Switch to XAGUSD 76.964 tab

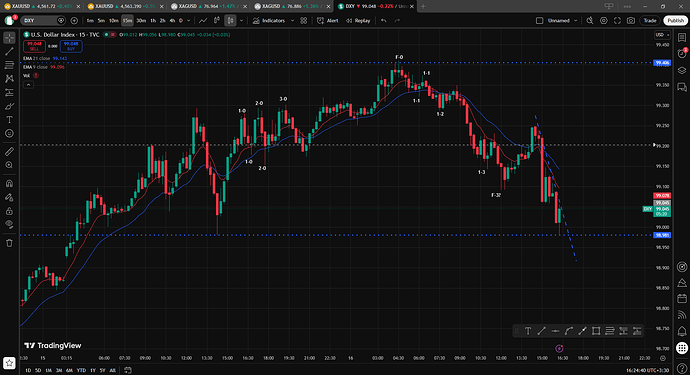point(208,6)
